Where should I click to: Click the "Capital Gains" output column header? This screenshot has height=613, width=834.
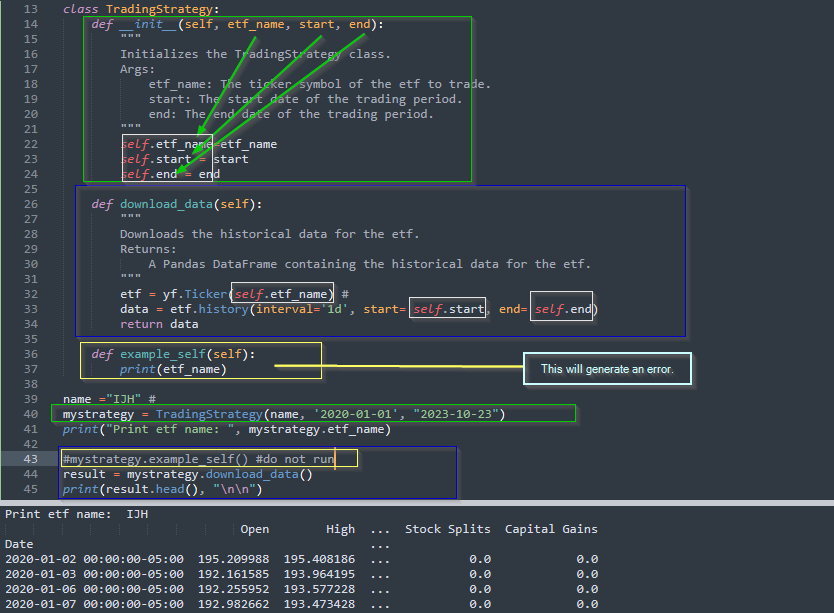(x=551, y=529)
